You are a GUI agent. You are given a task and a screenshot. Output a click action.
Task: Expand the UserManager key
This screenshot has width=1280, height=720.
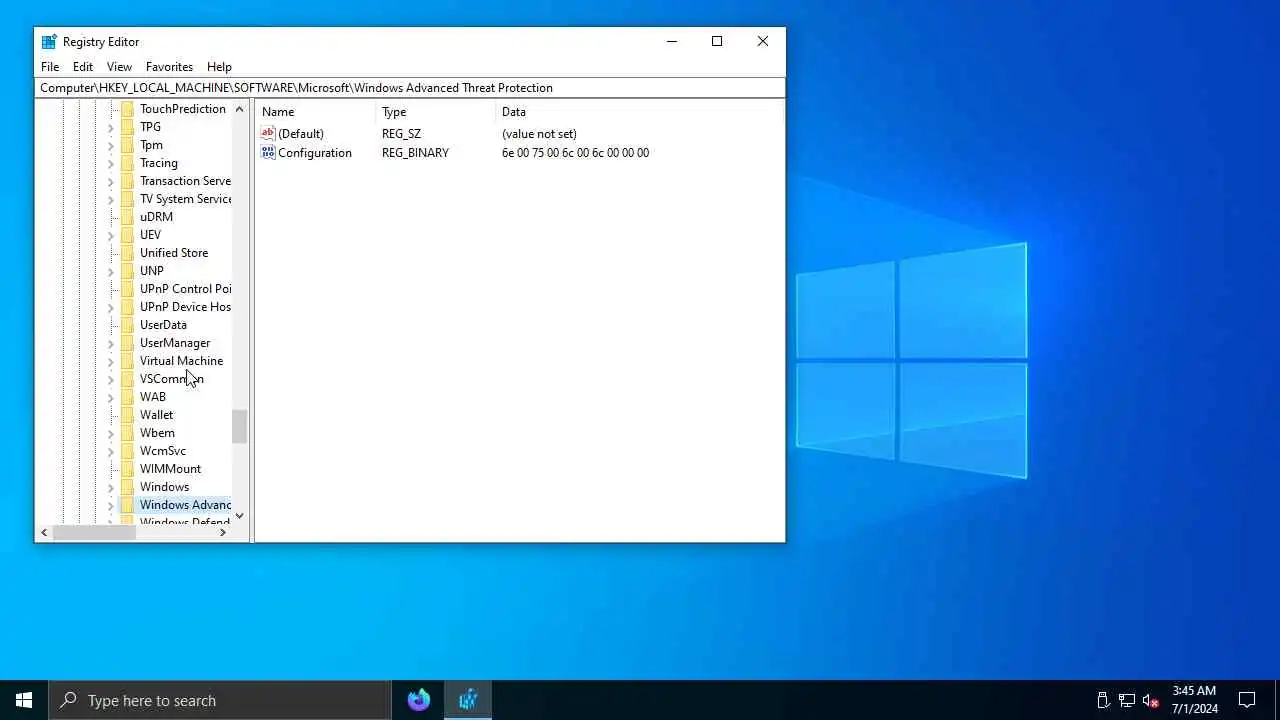(111, 343)
